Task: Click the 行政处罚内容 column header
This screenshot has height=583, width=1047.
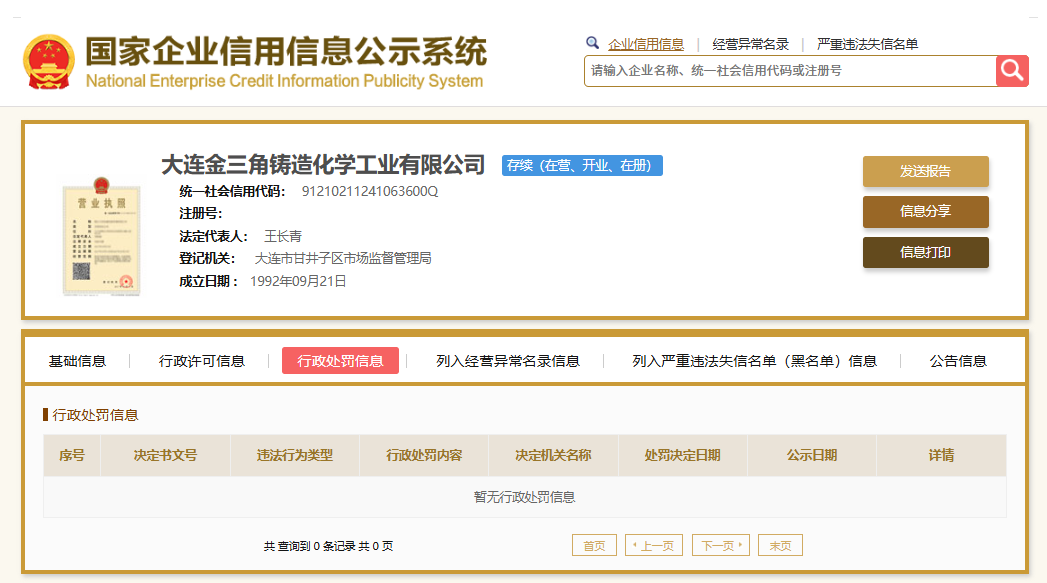Action: point(424,455)
